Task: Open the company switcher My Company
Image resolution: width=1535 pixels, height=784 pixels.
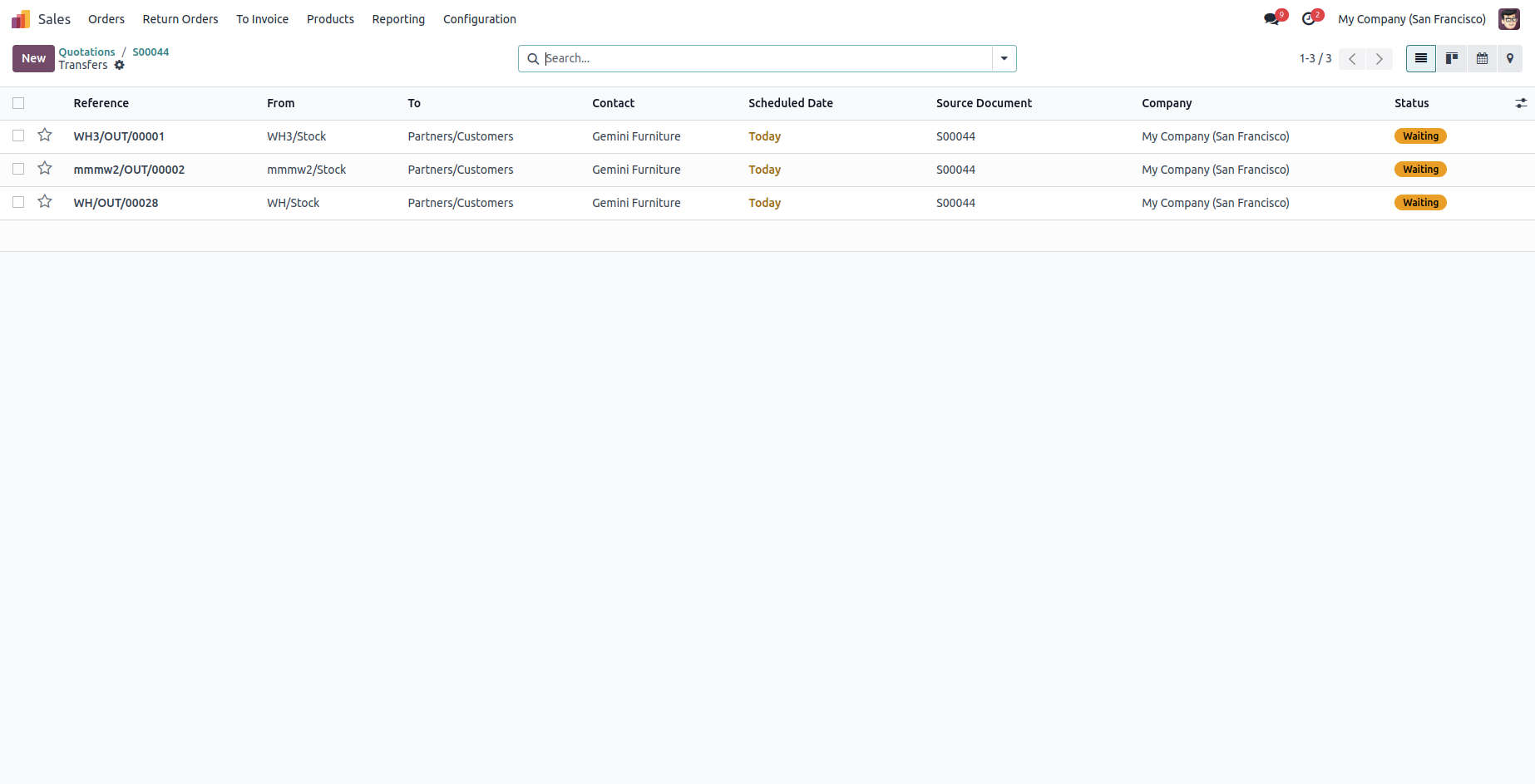Action: [1411, 19]
